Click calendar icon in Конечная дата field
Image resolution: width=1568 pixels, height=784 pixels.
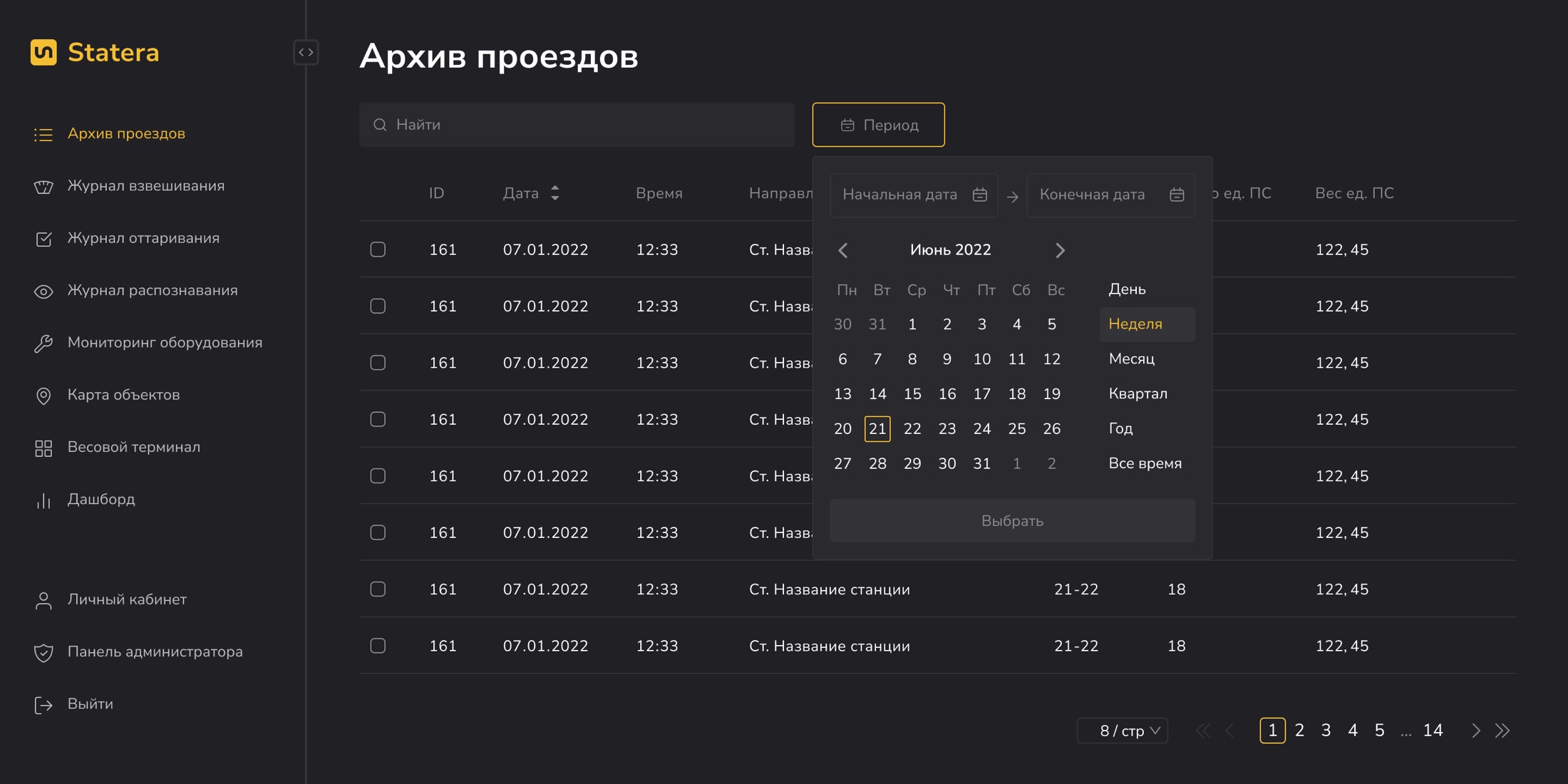tap(1177, 195)
